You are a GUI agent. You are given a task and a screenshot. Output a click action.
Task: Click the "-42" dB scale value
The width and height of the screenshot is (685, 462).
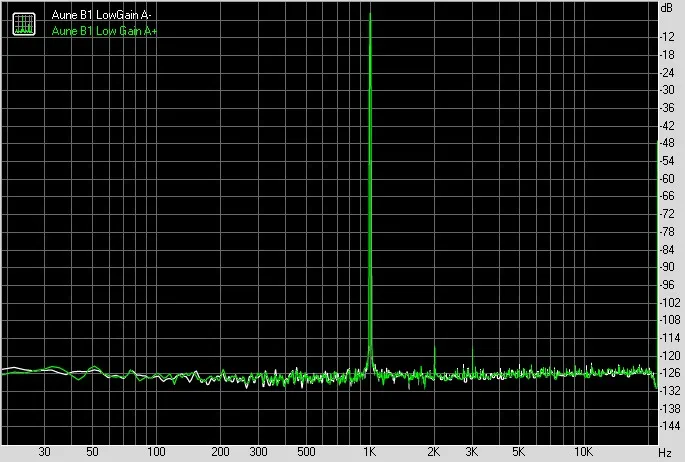(x=667, y=126)
